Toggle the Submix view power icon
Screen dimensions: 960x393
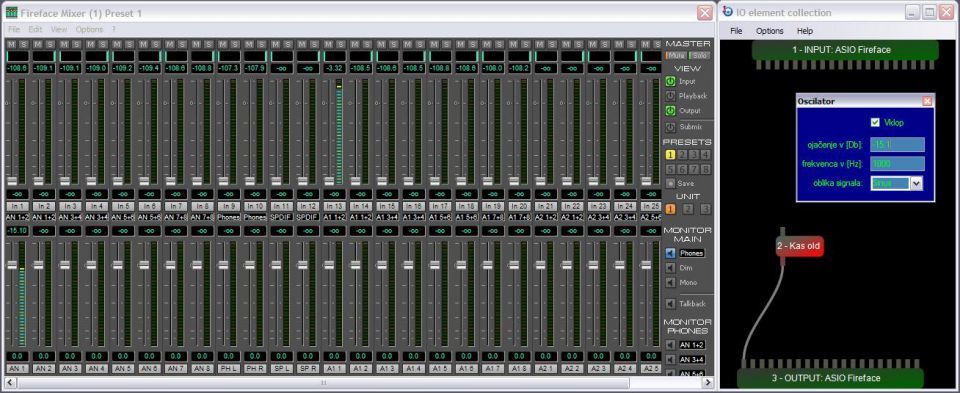pyautogui.click(x=670, y=127)
